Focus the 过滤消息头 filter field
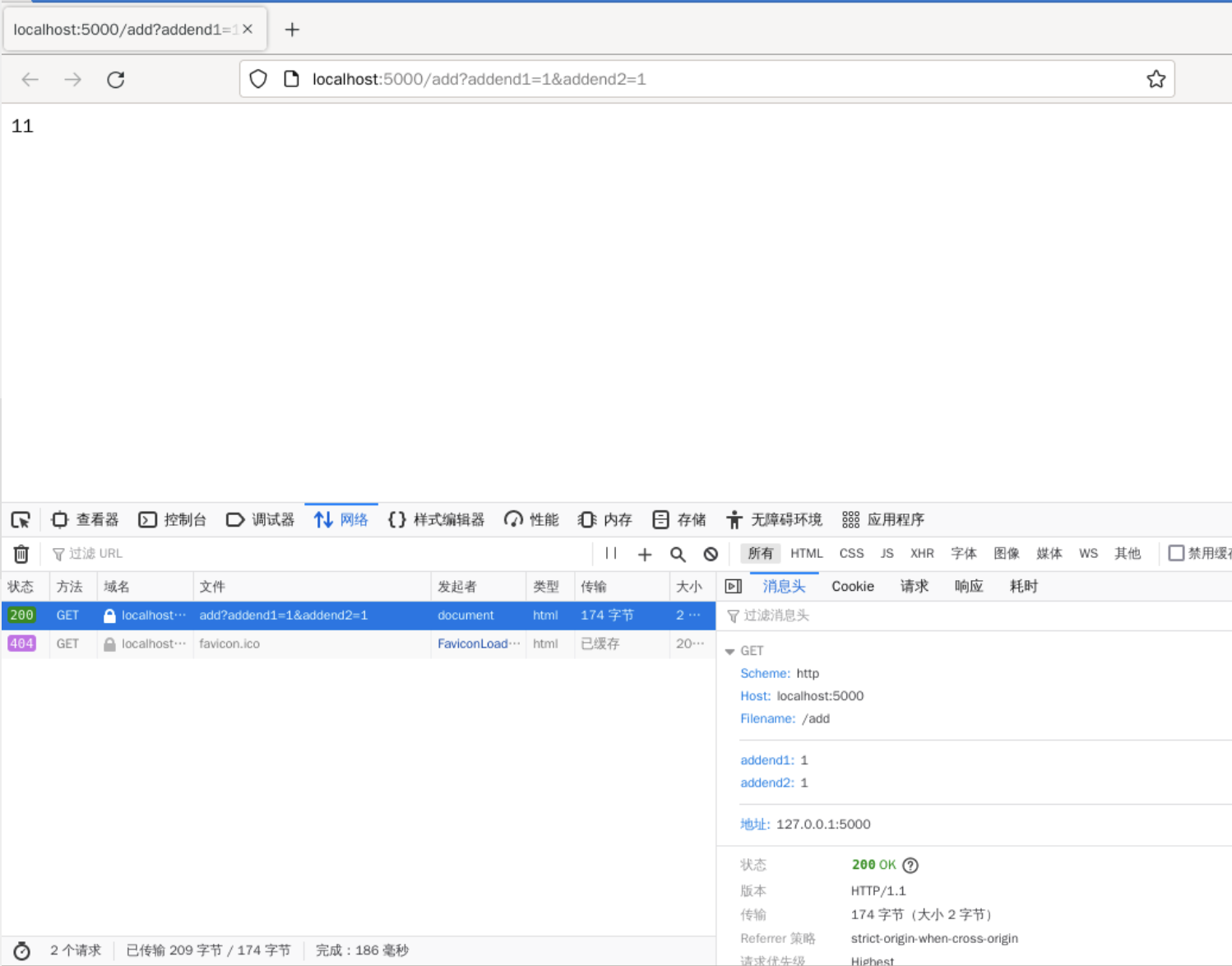The height and width of the screenshot is (966, 1232). [x=979, y=615]
